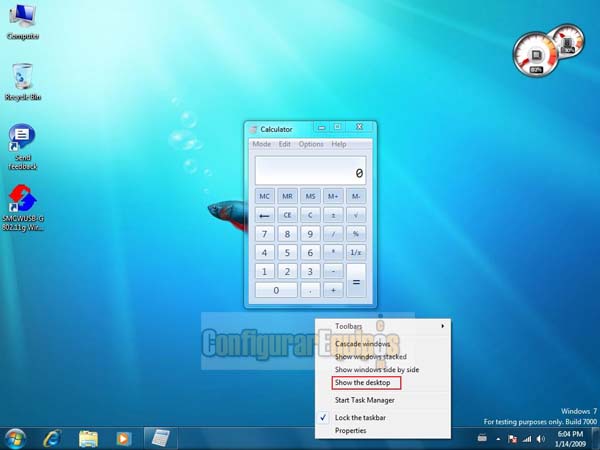Launch Internet Explorer from the taskbar
This screenshot has width=600, height=450.
(52, 439)
